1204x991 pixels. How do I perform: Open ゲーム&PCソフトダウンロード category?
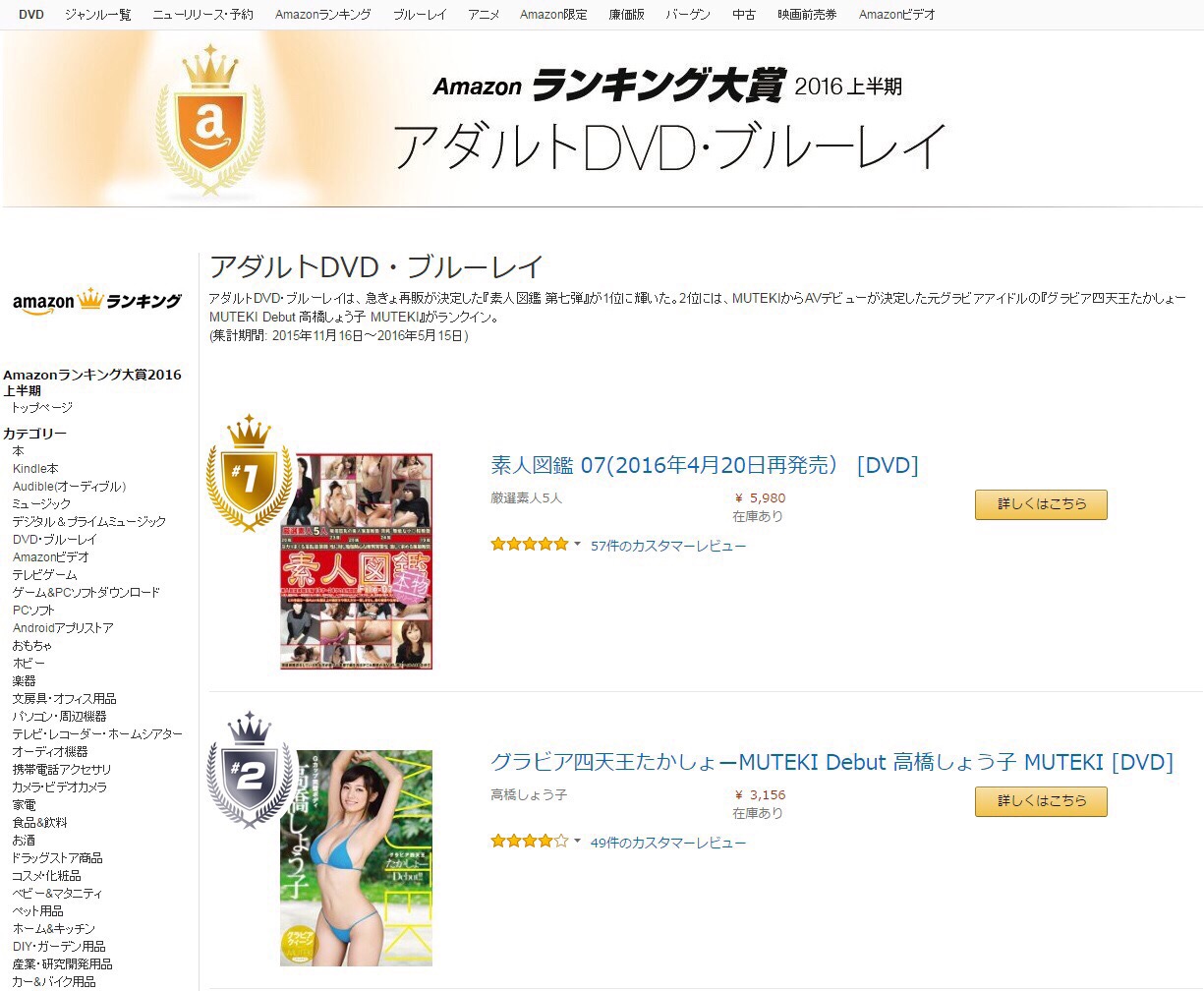click(x=86, y=593)
